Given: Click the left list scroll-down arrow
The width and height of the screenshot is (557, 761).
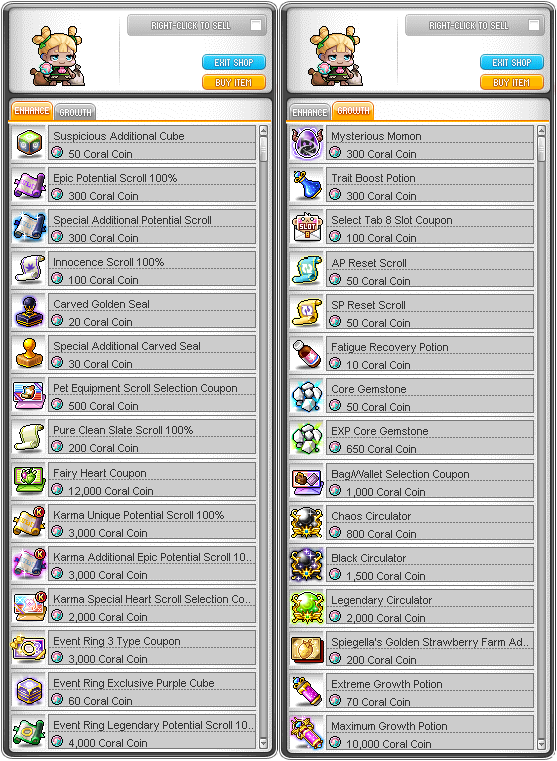Looking at the screenshot, I should (x=263, y=743).
